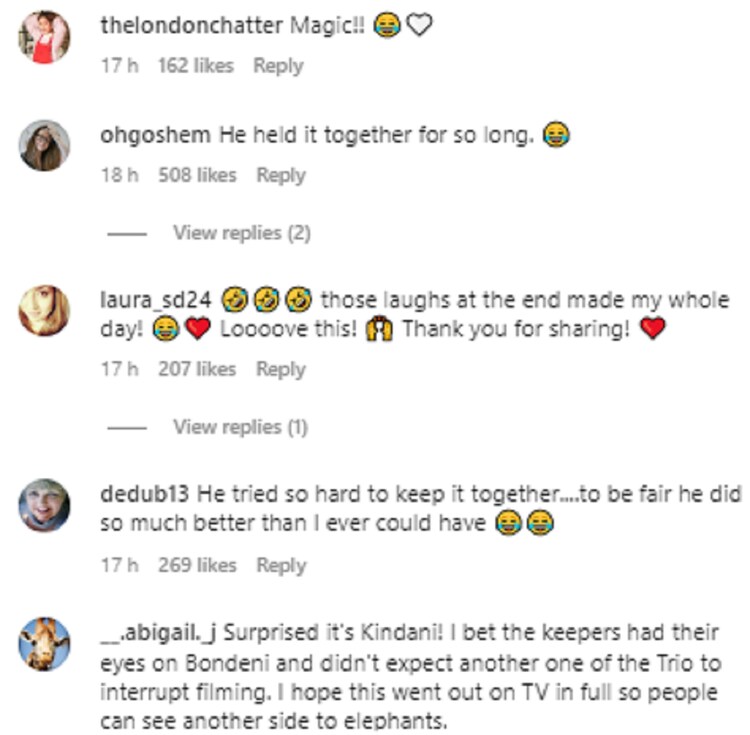The image size is (750, 735).
Task: Expand View replies (1) under laura_sd24
Action: click(x=241, y=427)
